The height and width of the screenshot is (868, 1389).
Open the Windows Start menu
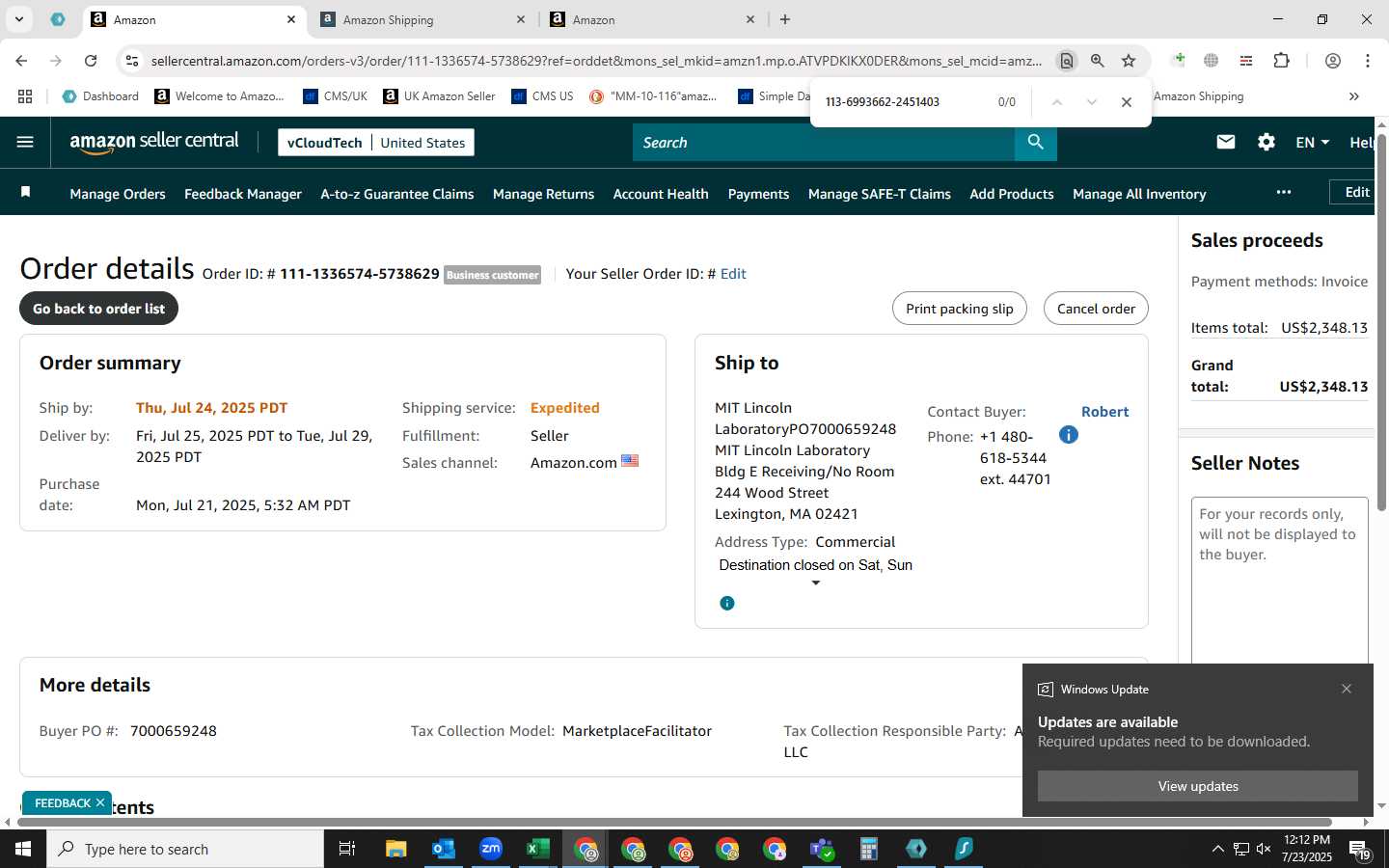[23, 849]
